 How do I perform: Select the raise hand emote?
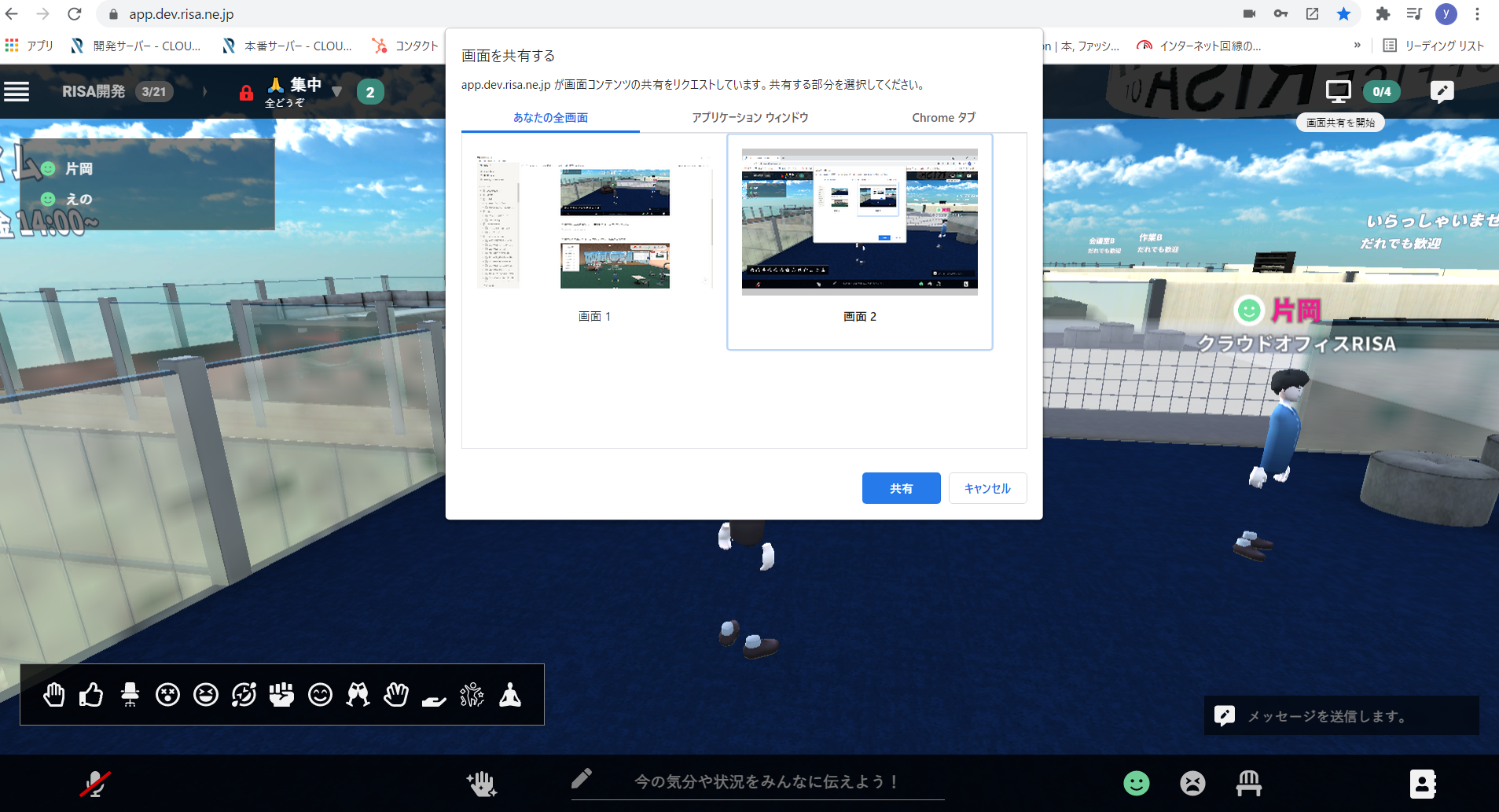click(53, 695)
